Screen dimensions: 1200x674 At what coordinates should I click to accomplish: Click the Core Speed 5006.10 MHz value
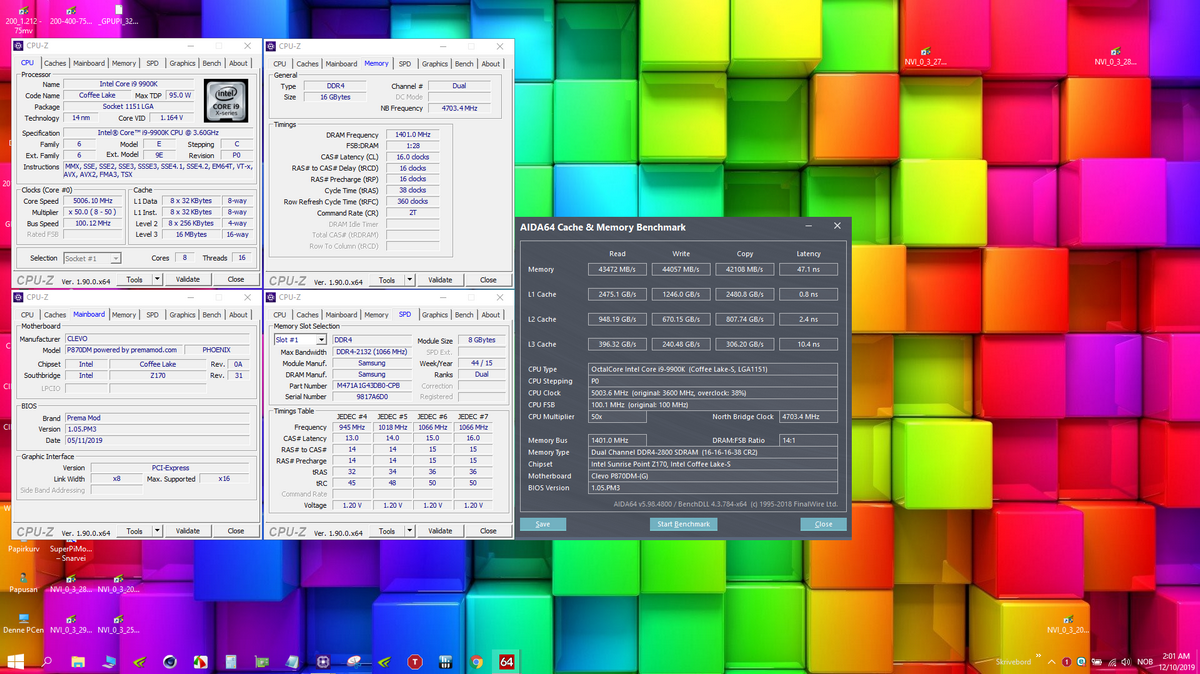pyautogui.click(x=95, y=201)
